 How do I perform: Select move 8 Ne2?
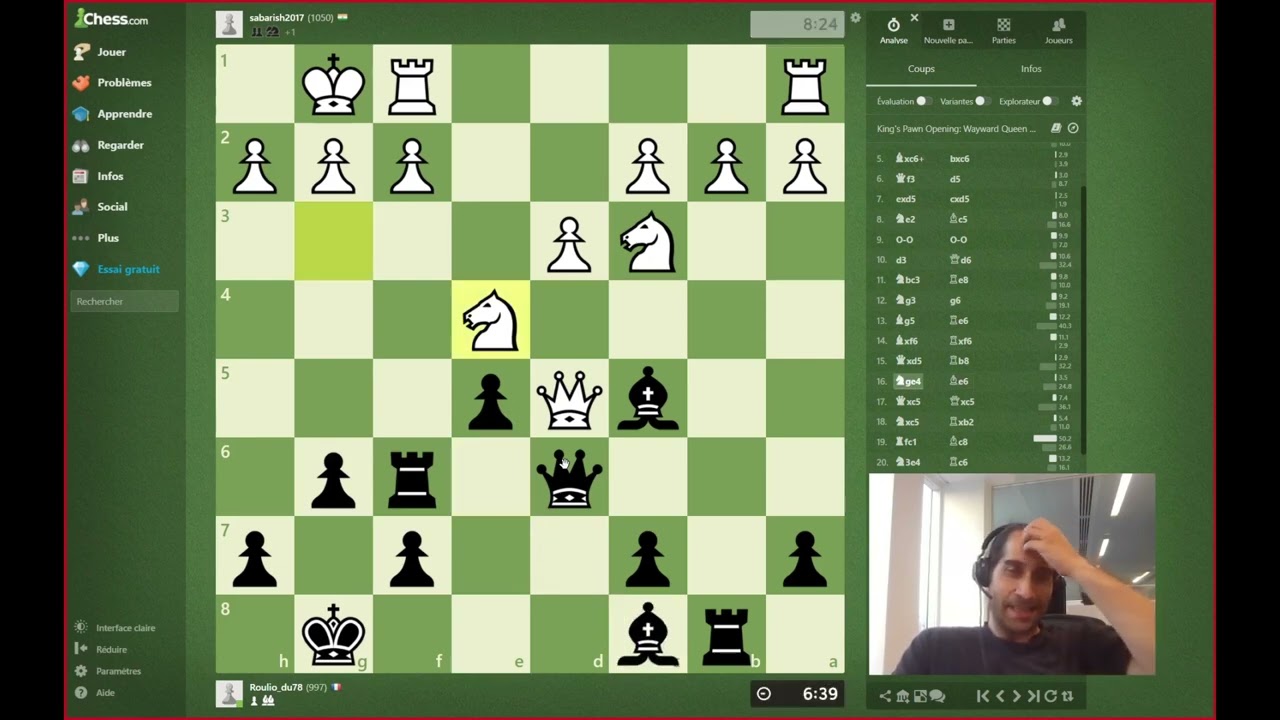[906, 219]
